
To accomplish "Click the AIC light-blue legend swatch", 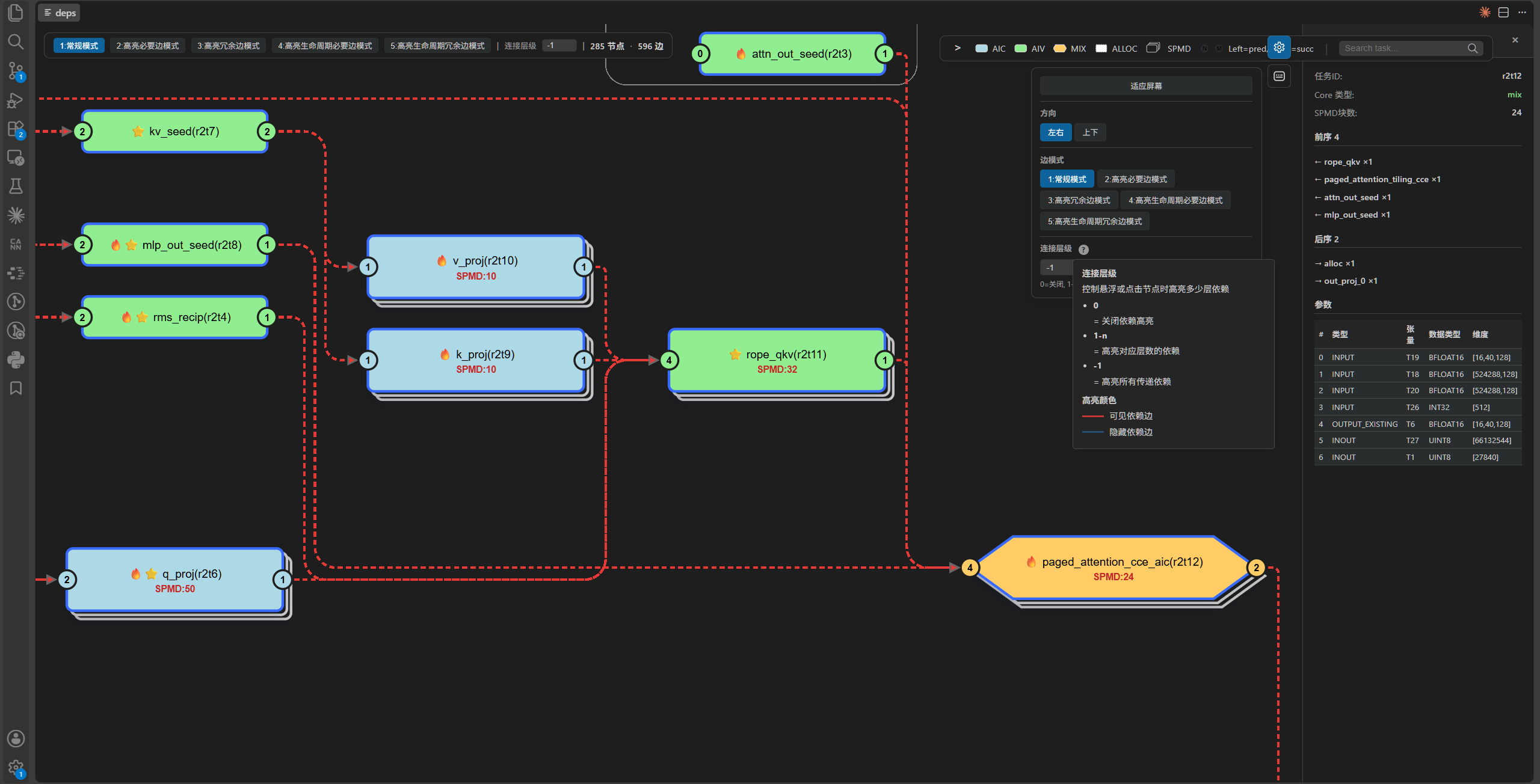I will pos(981,48).
